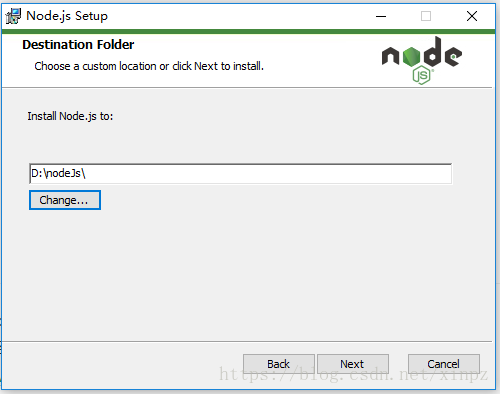Screen dimensions: 500x394
Task: Click the 'Install Node.js to:' label
Action: coord(70,116)
